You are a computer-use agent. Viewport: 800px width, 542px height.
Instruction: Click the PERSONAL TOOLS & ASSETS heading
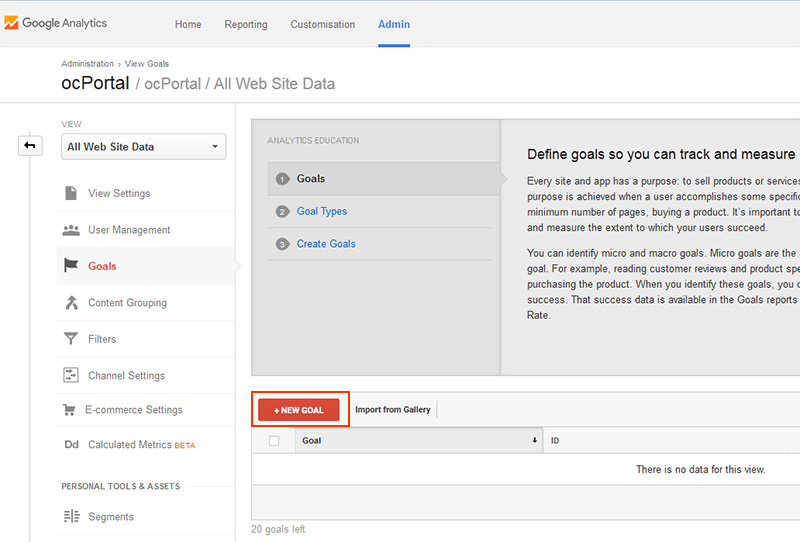point(121,486)
